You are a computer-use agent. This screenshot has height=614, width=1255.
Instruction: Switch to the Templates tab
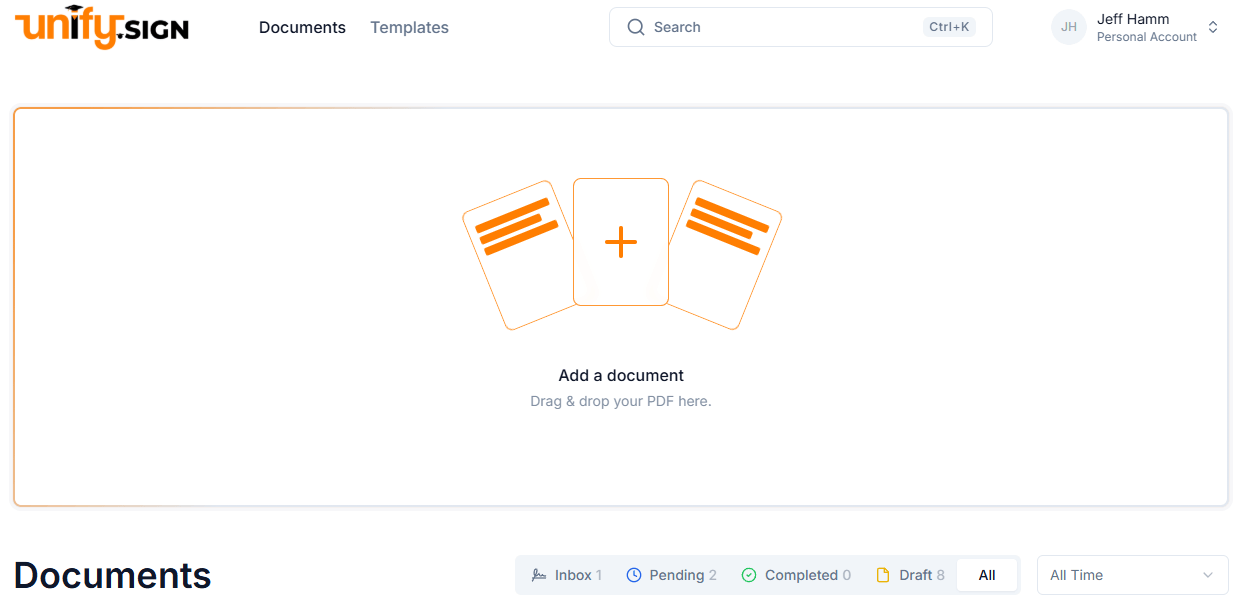click(x=409, y=27)
